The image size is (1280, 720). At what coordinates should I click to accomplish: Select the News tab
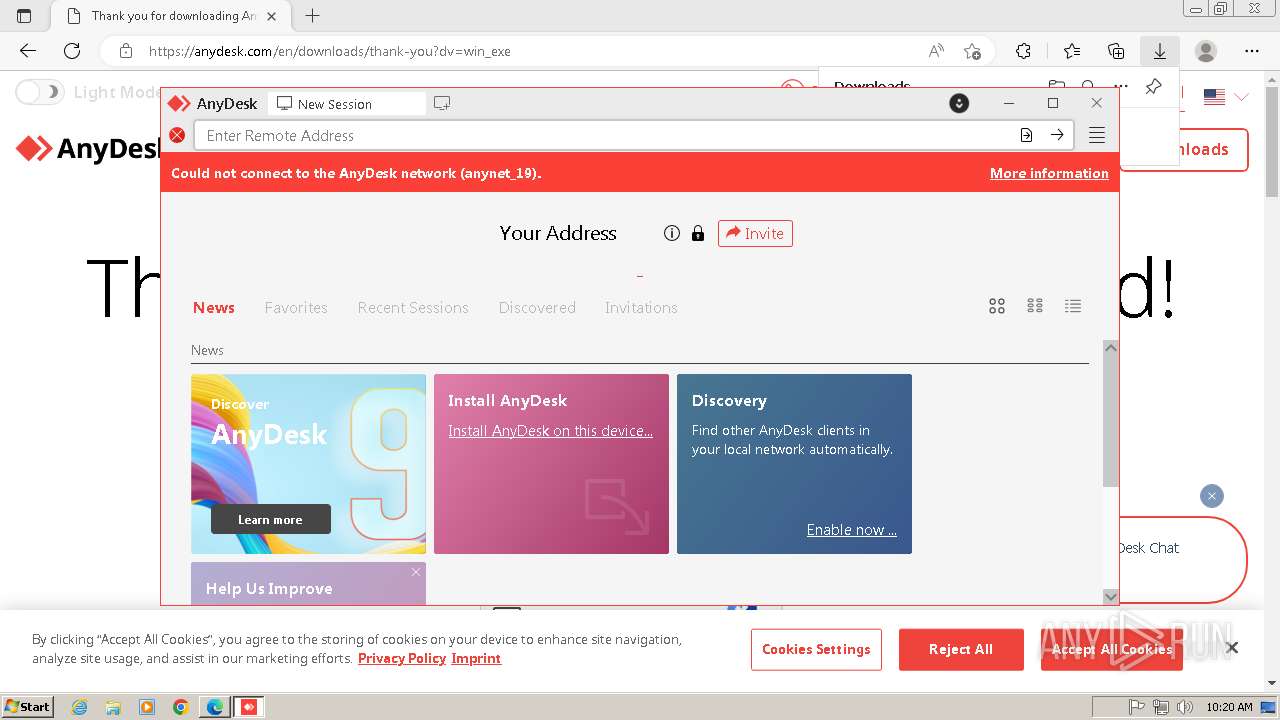click(x=214, y=307)
